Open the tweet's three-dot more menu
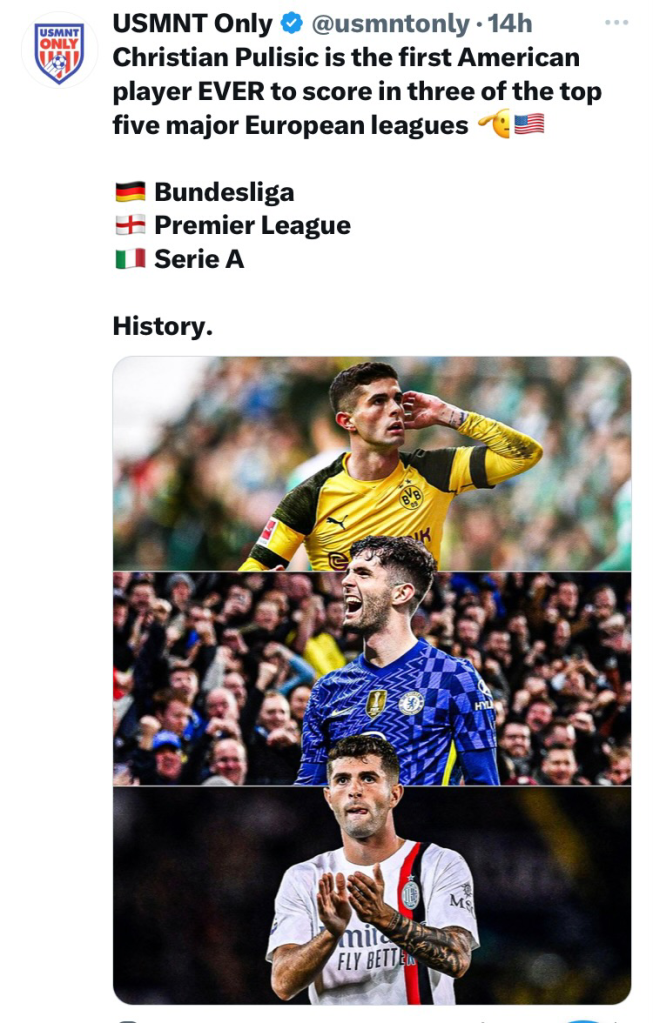The image size is (653, 1023). click(x=617, y=23)
